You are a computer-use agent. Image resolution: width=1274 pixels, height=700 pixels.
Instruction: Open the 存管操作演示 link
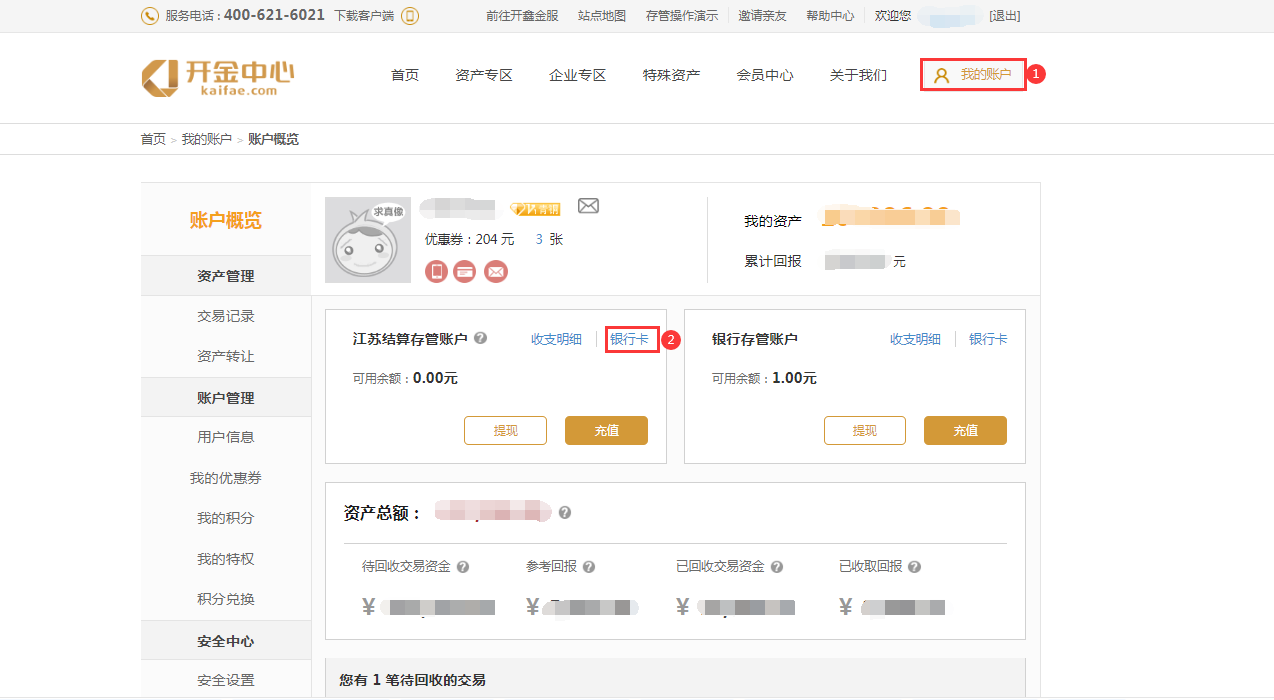682,16
